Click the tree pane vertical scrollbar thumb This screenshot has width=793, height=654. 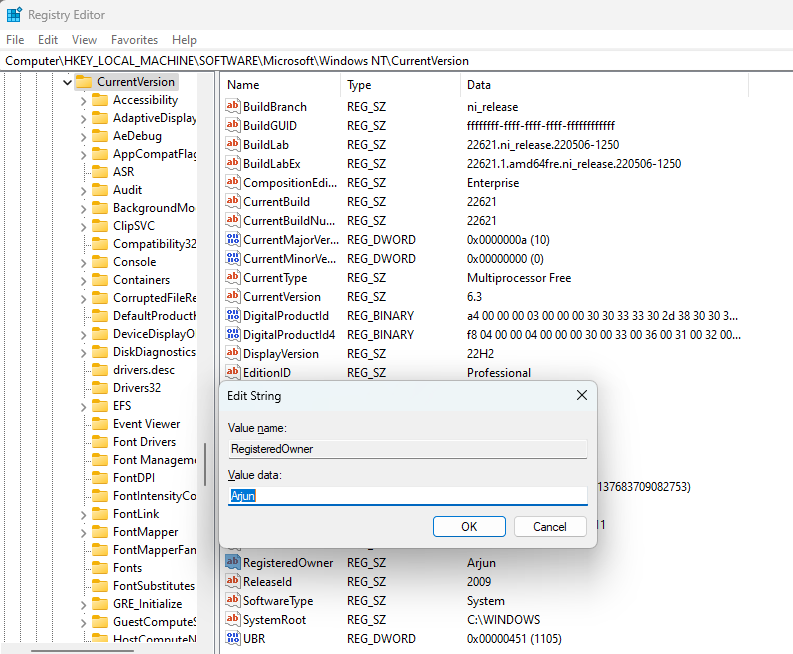[x=205, y=464]
